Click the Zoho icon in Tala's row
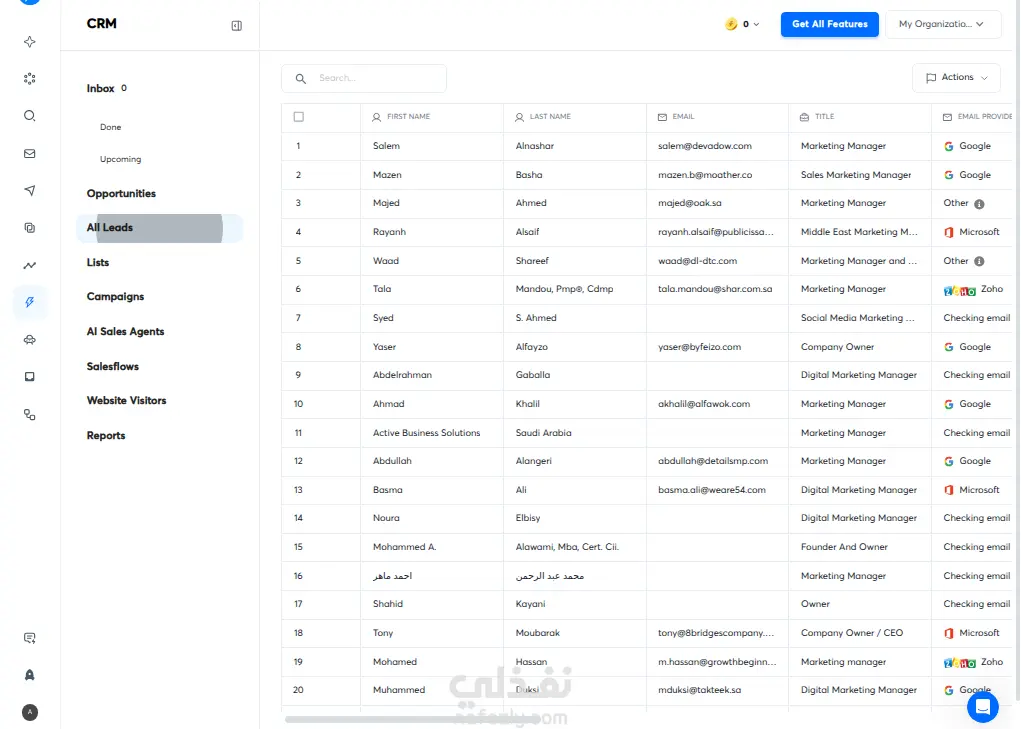This screenshot has height=729, width=1021. [x=960, y=290]
